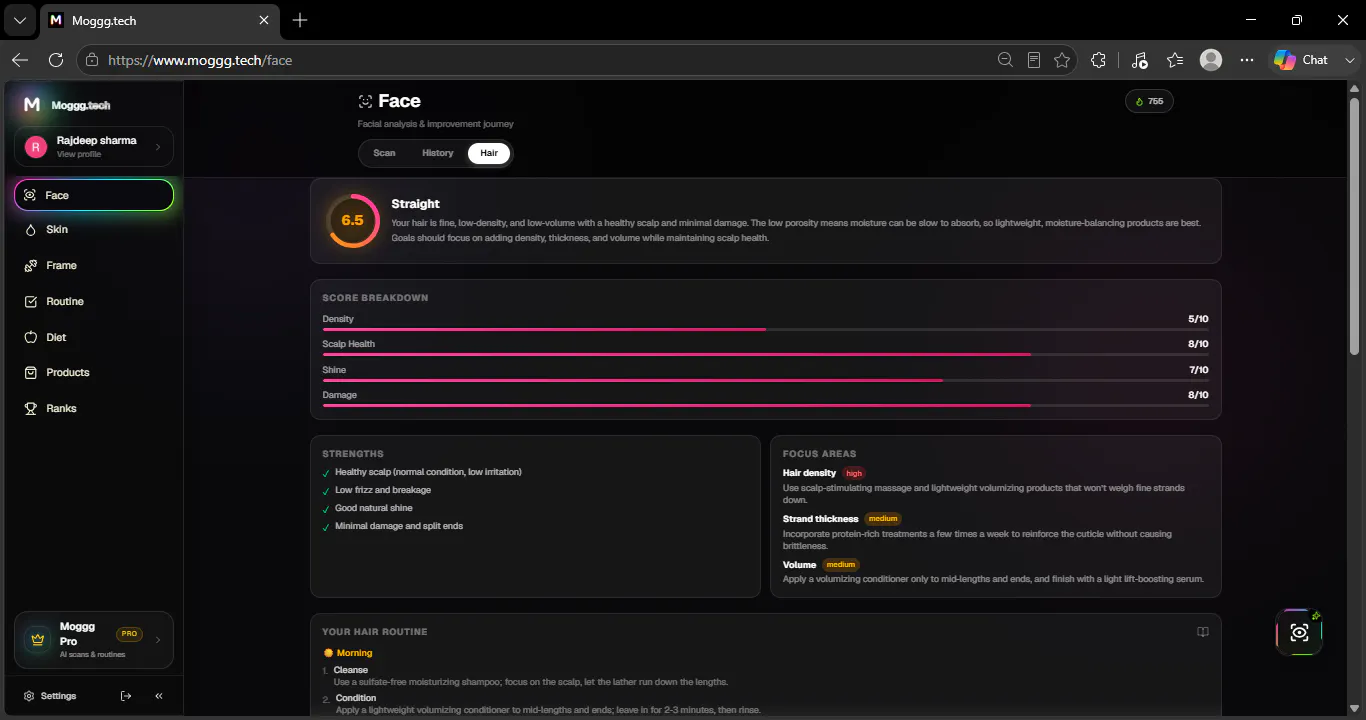
Task: Click the address bar URL
Action: [x=200, y=60]
